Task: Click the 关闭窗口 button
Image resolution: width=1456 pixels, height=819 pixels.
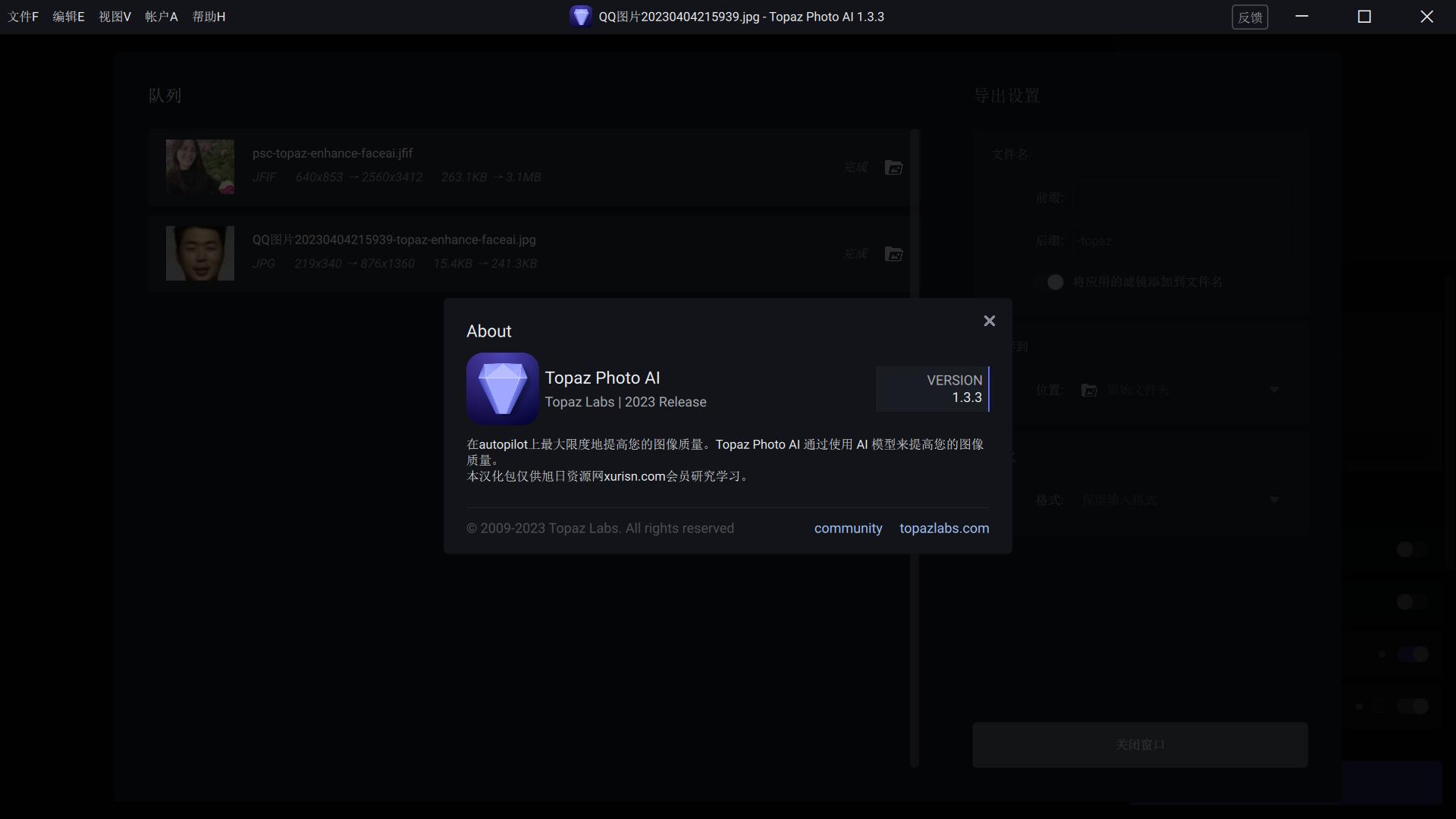Action: tap(1140, 745)
